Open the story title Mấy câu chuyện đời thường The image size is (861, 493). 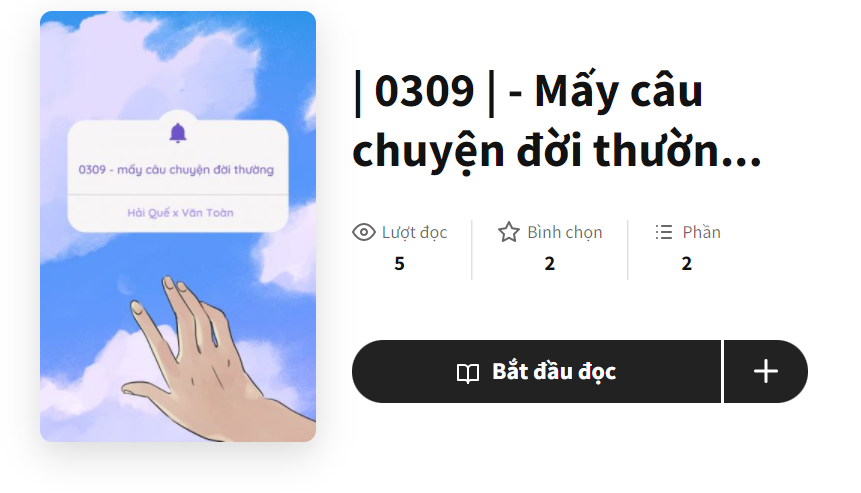[557, 121]
